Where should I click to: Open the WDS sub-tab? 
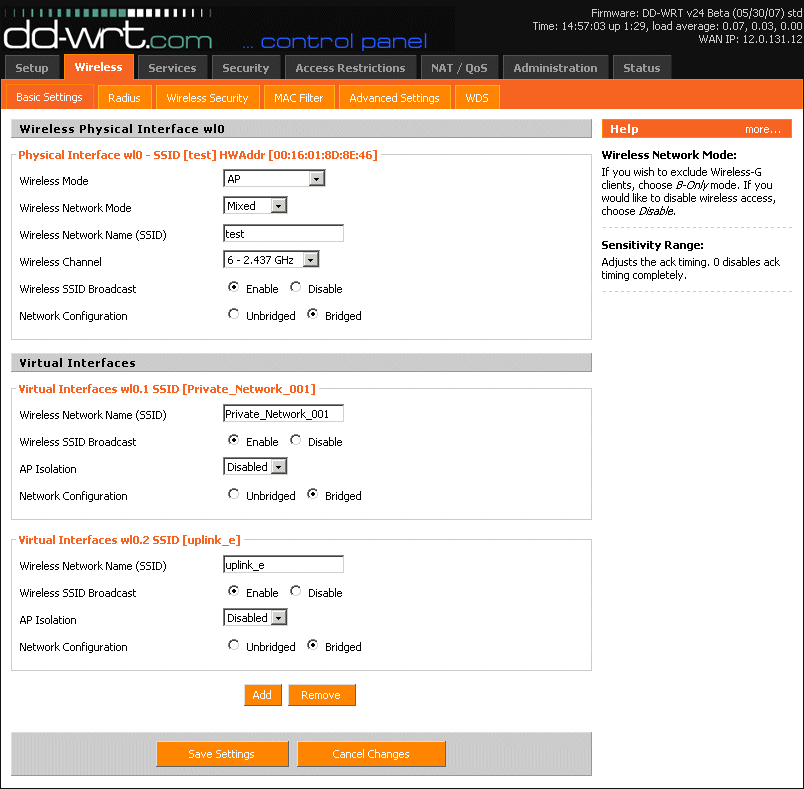pos(477,98)
